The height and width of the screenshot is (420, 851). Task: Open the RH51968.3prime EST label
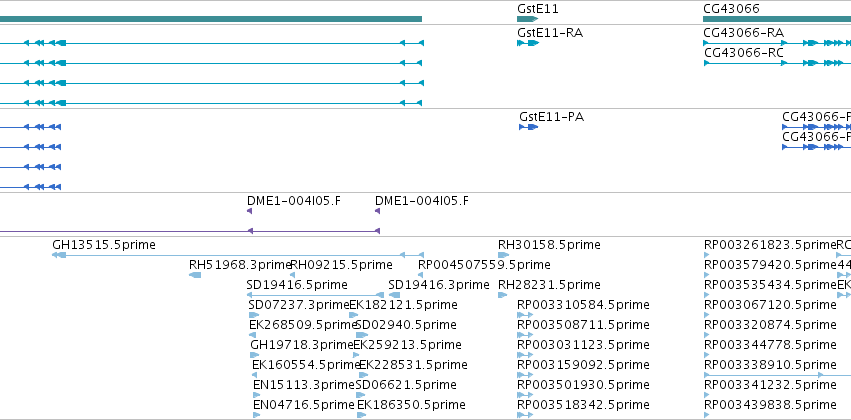tap(240, 265)
